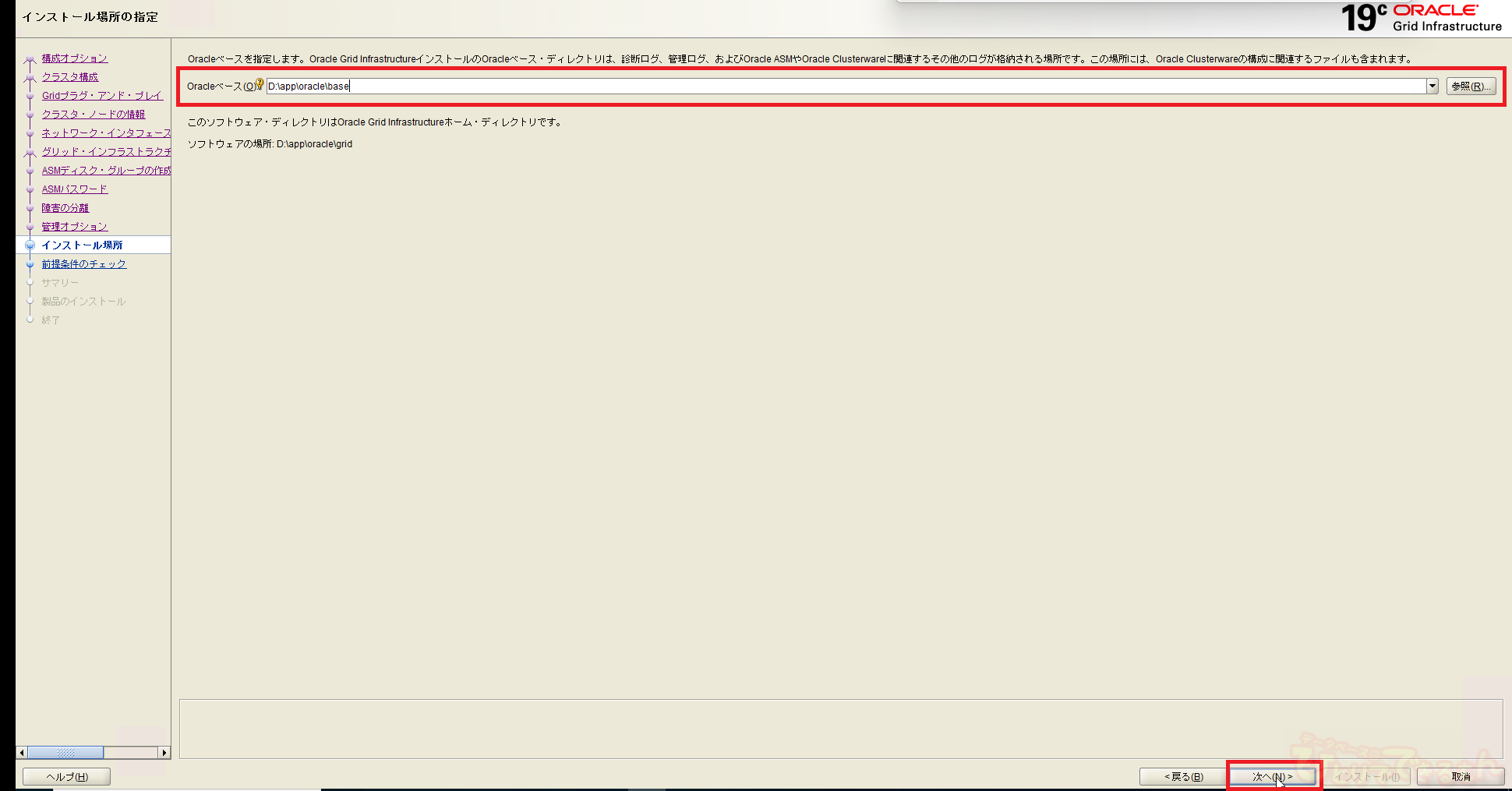Go back with the 戻る button
Viewport: 1512px width, 791px height.
(x=1183, y=777)
